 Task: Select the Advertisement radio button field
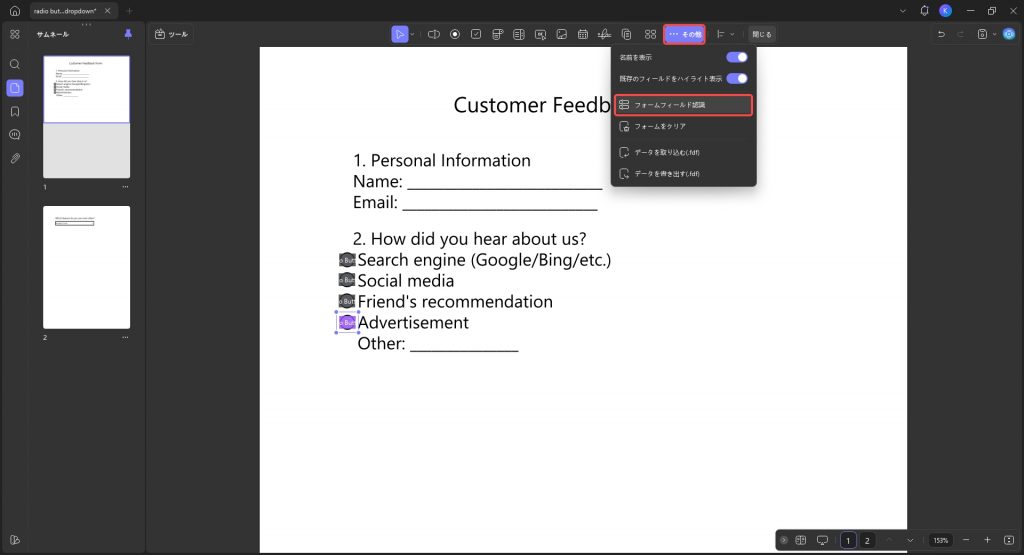(347, 323)
